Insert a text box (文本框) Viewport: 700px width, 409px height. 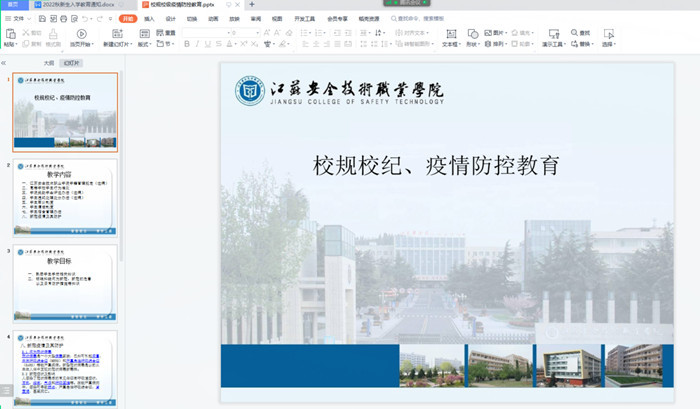450,33
